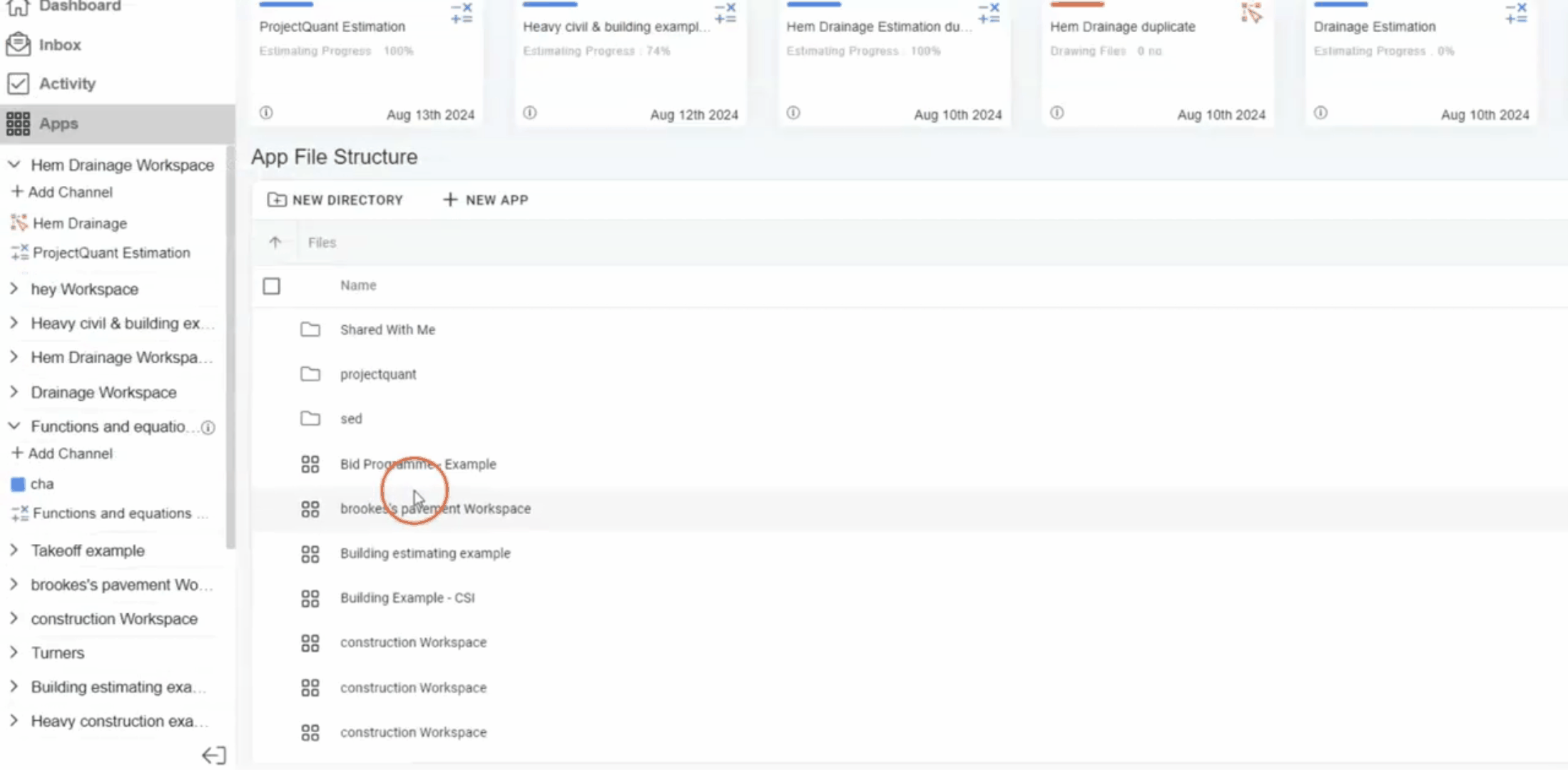
Task: Click the Inbox envelope icon
Action: [18, 44]
